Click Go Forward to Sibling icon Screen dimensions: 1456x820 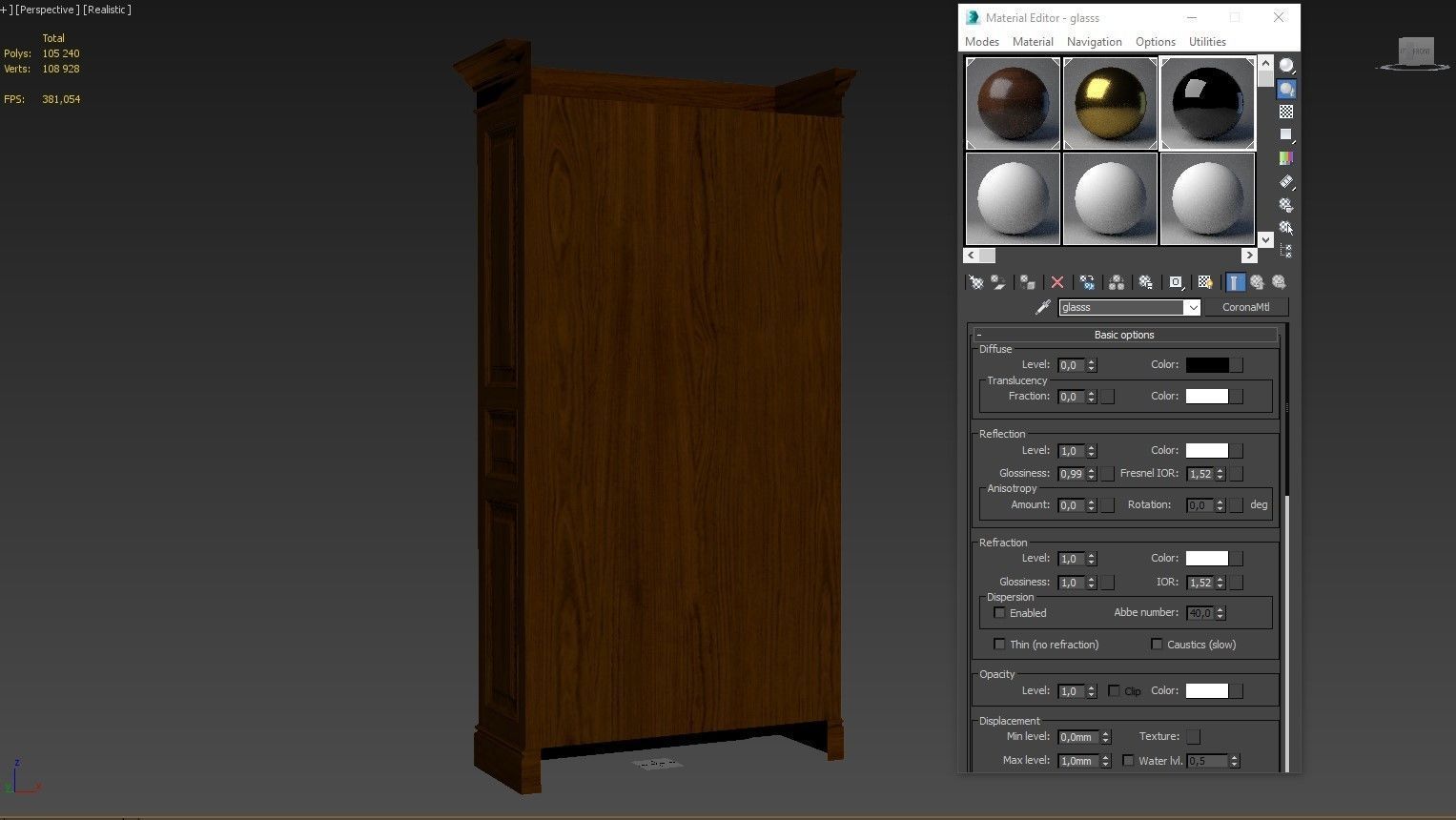click(1279, 282)
